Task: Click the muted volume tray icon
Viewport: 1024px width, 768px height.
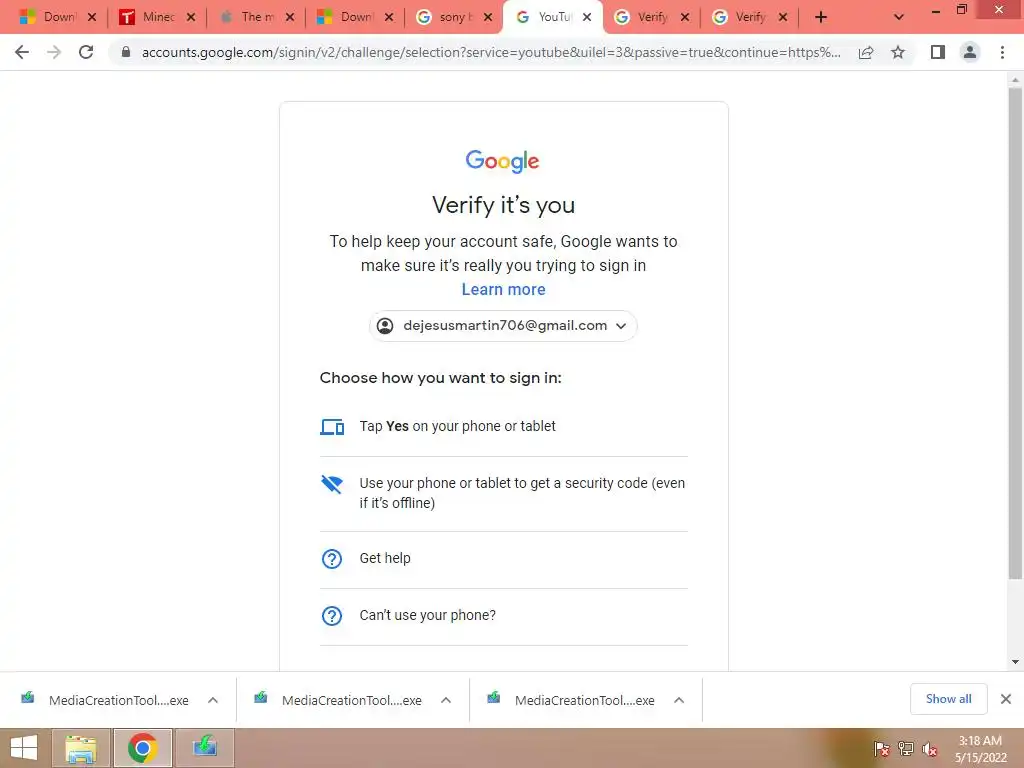Action: point(930,748)
